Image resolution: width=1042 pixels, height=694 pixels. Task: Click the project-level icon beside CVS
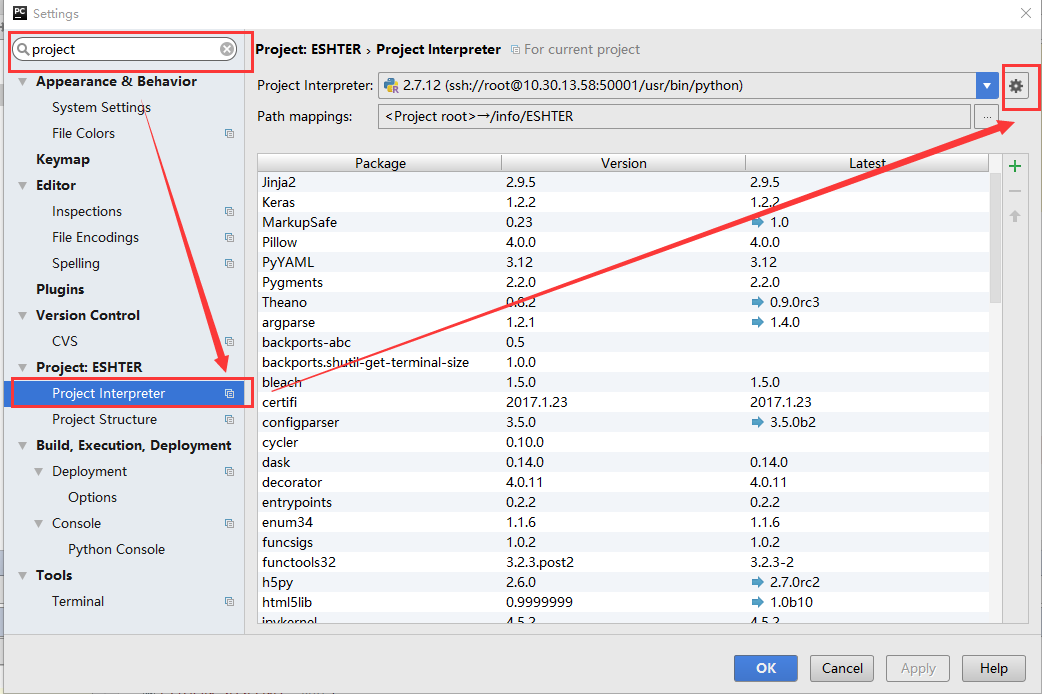229,341
